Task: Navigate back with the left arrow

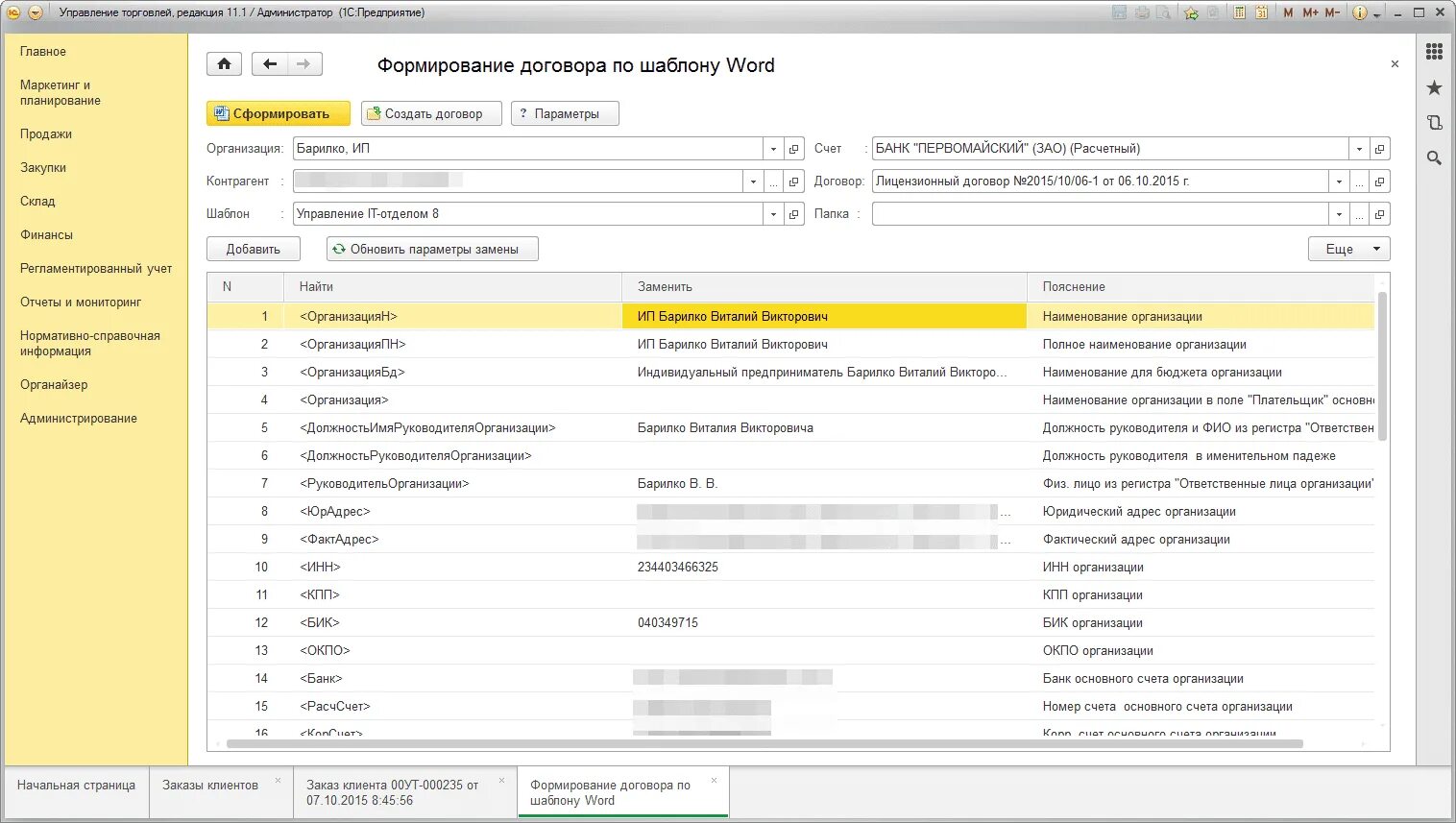Action: click(x=269, y=63)
